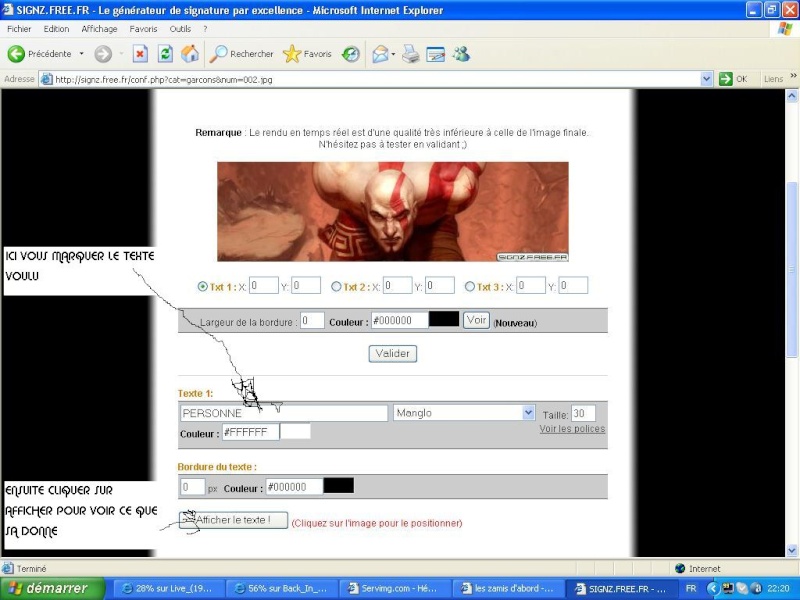Expand hidden tray icons arrow
This screenshot has width=800, height=600.
pyautogui.click(x=712, y=588)
